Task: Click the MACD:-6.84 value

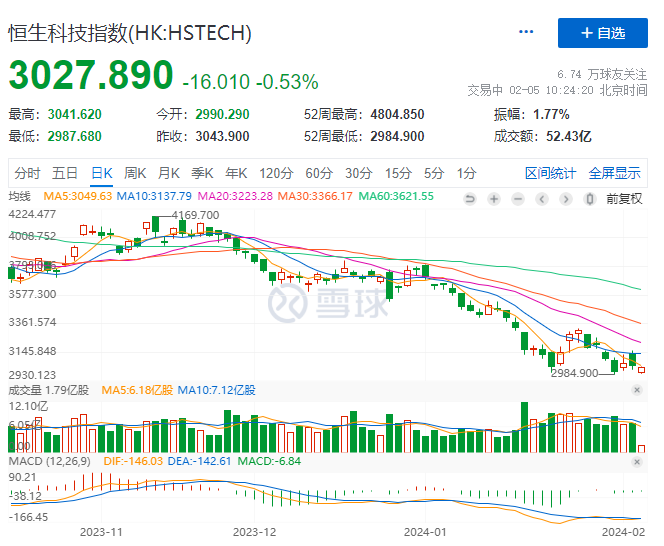Action: click(x=269, y=461)
